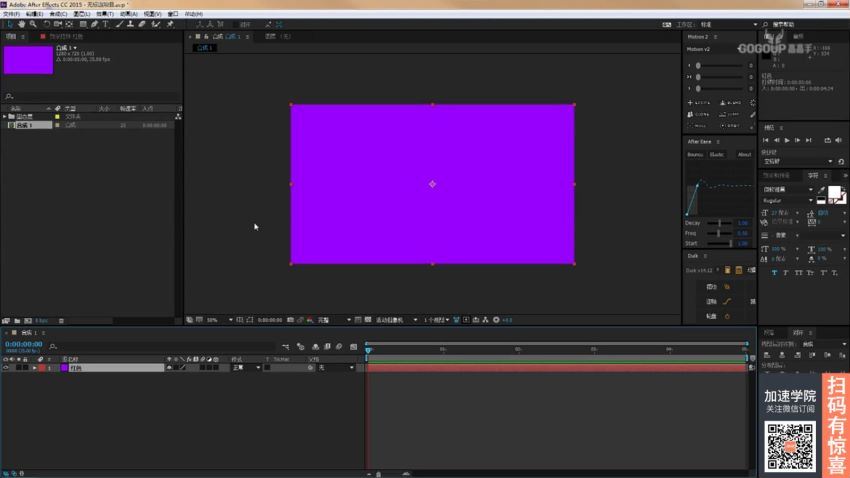Select the Clone Stamp tool
This screenshot has width=850, height=478.
(131, 24)
